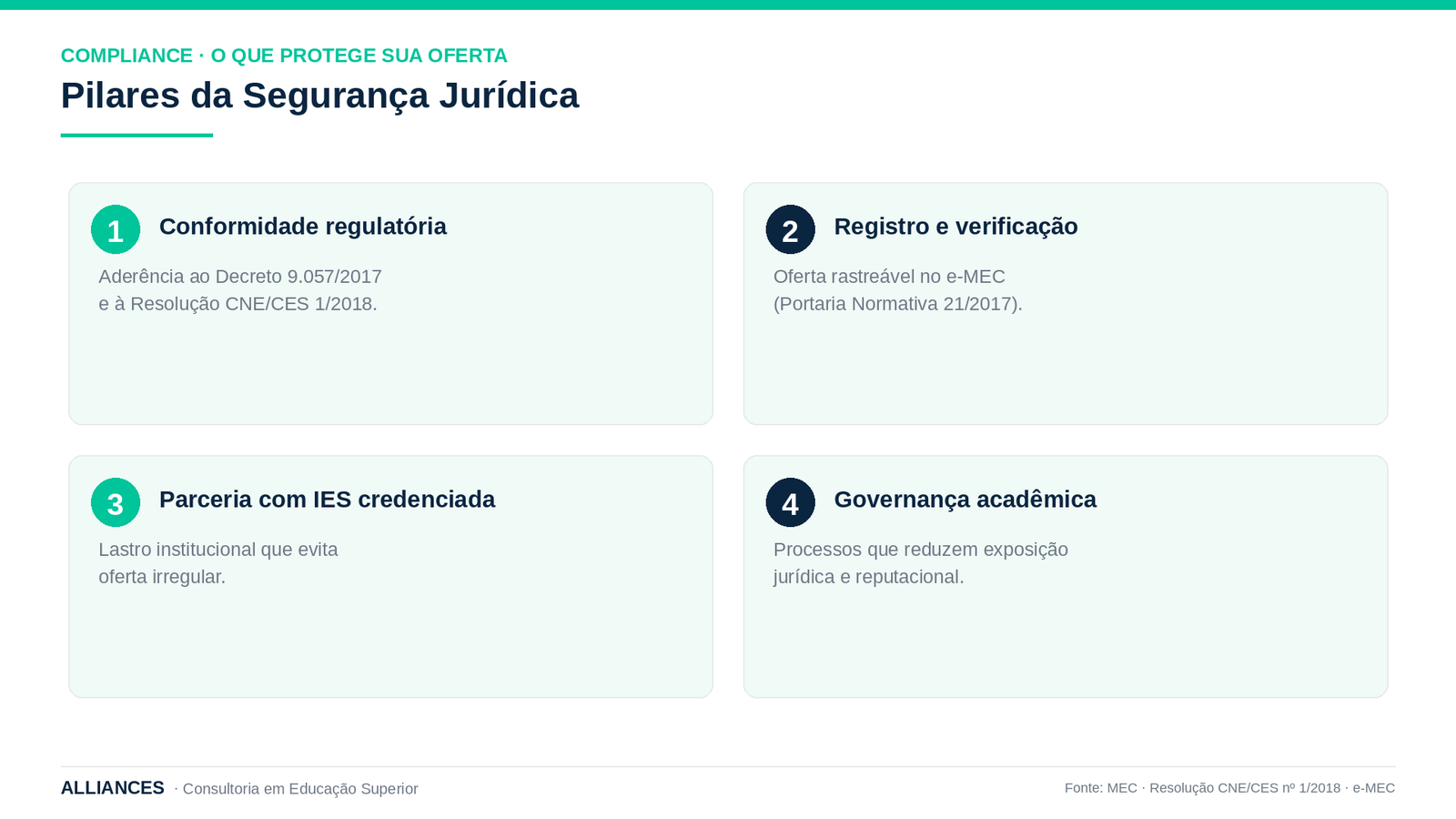Click the text "Processos que reduzem exposição"
Viewport: 1456px width, 819px height.
[x=921, y=550]
